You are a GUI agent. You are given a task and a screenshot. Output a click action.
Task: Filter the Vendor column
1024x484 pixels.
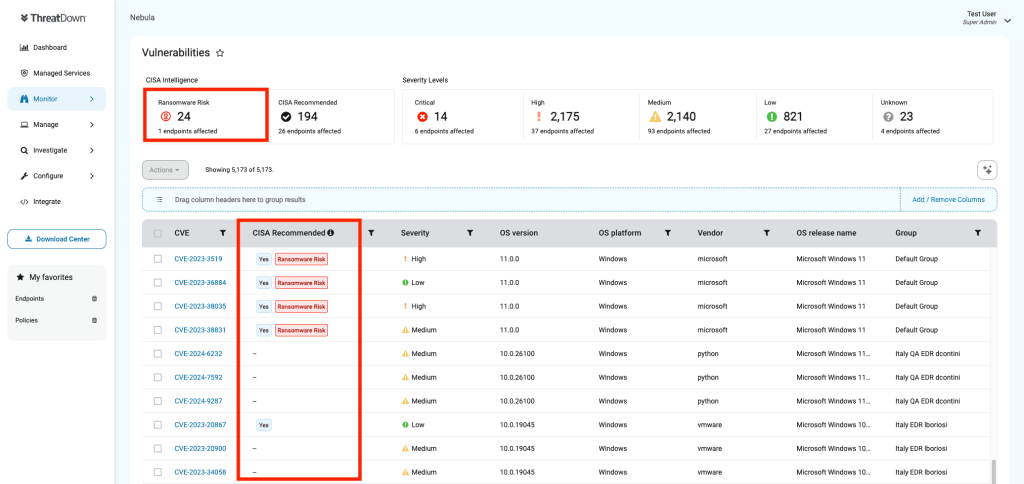coord(767,233)
